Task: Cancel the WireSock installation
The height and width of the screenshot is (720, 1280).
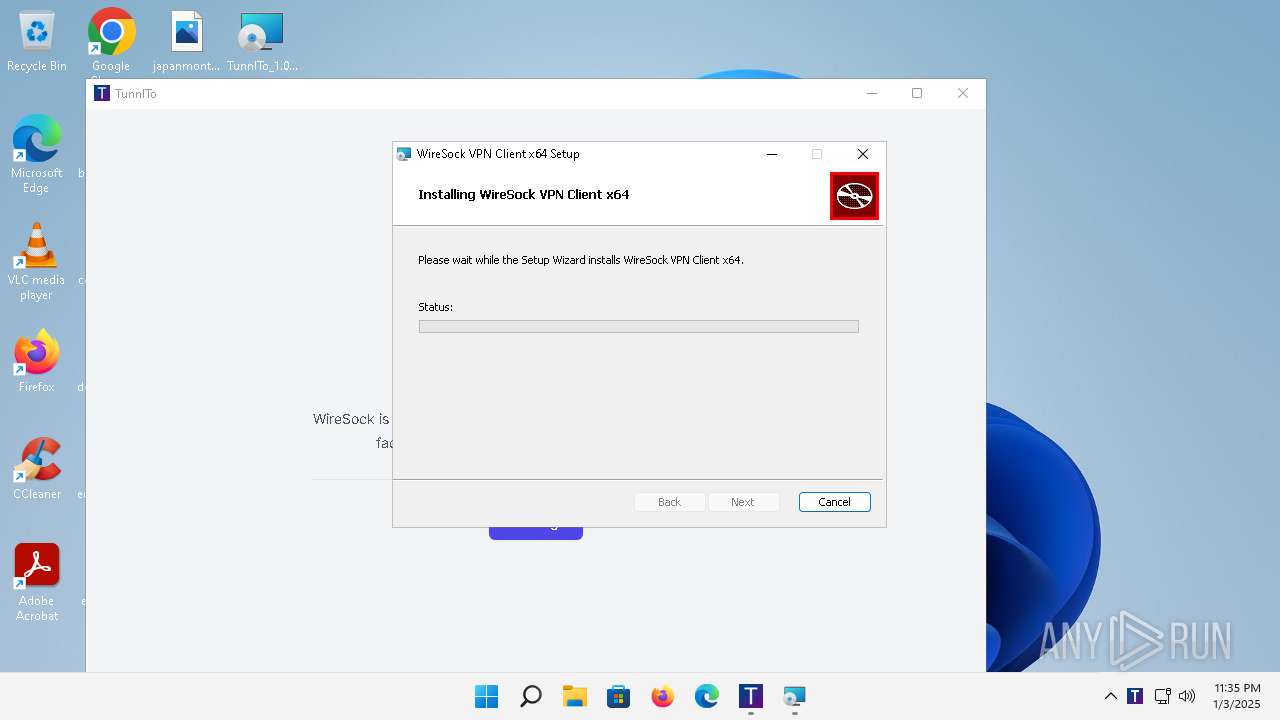Action: pos(835,502)
